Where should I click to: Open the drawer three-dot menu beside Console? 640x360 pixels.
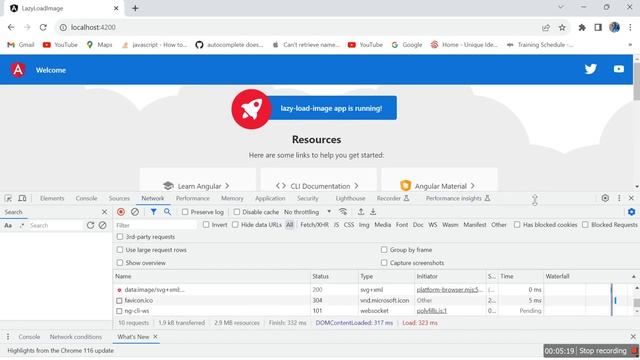tap(8, 337)
